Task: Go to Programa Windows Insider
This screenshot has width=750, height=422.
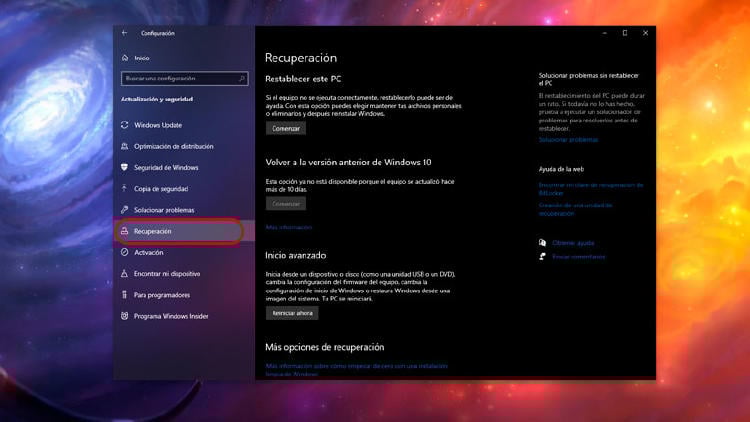Action: (x=171, y=316)
